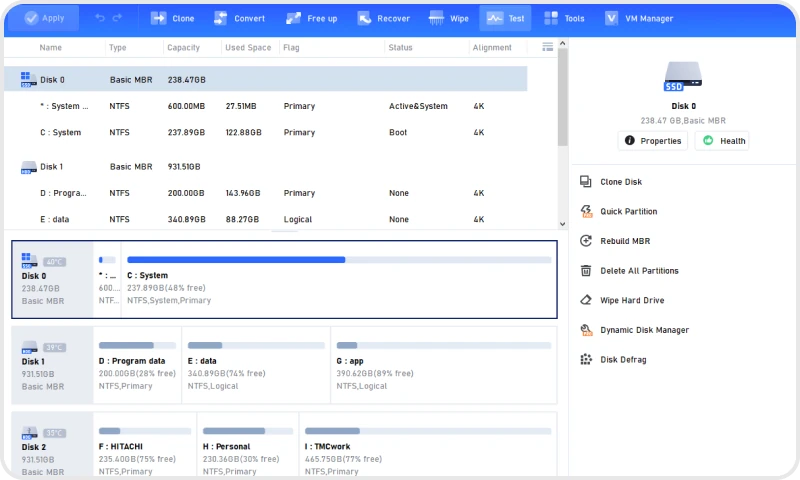Select the C : System table row
The image size is (800, 480).
coord(265,132)
